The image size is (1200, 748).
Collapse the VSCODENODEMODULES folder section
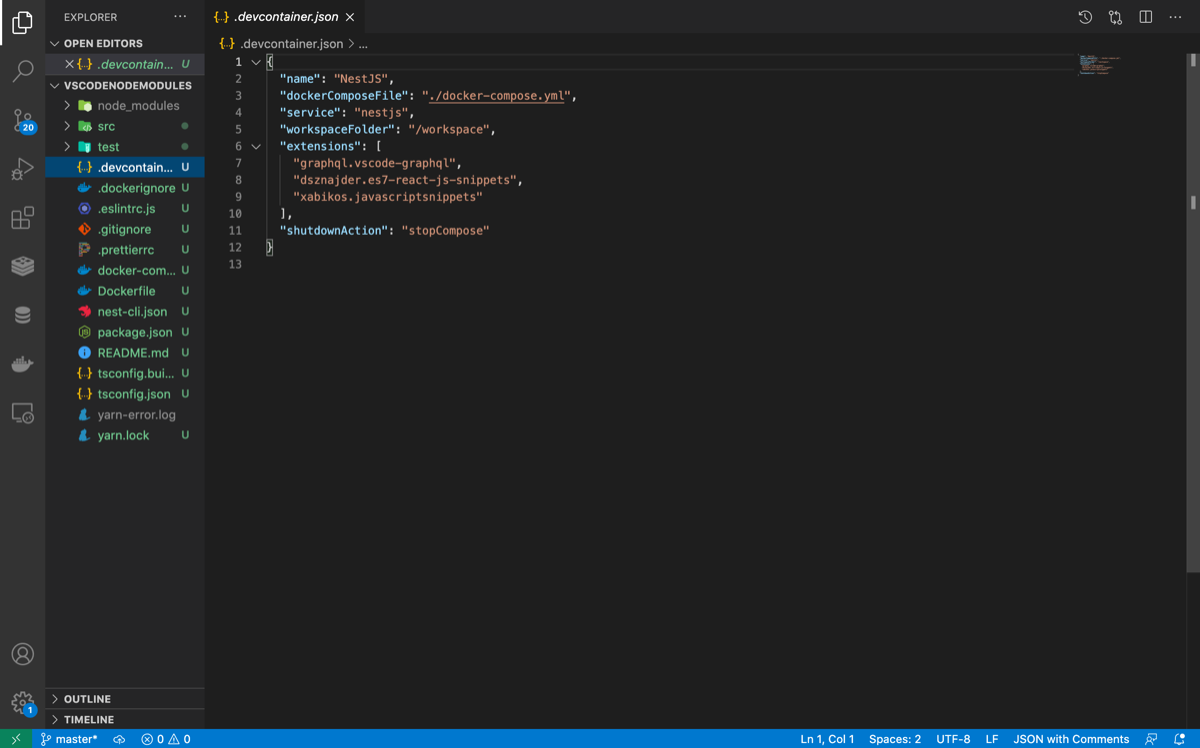point(125,85)
